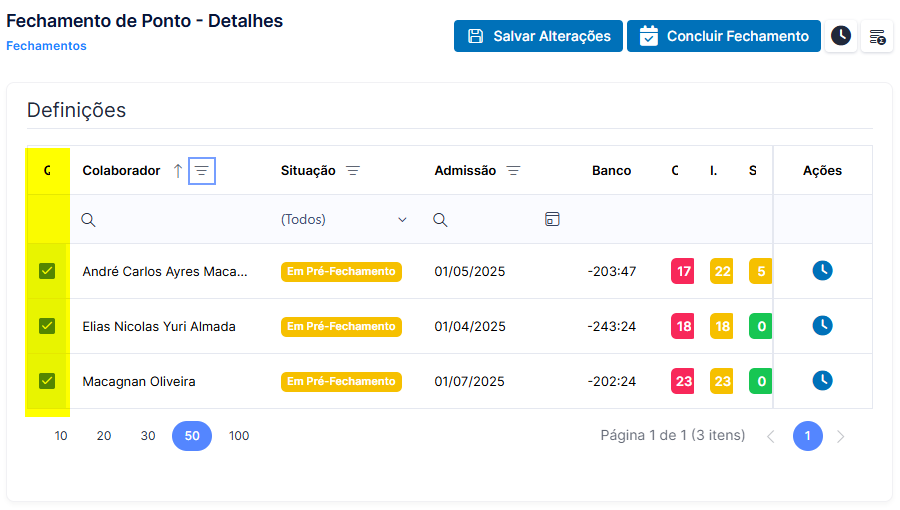Click admission date 01/07/2025
This screenshot has width=900, height=510.
tap(470, 381)
